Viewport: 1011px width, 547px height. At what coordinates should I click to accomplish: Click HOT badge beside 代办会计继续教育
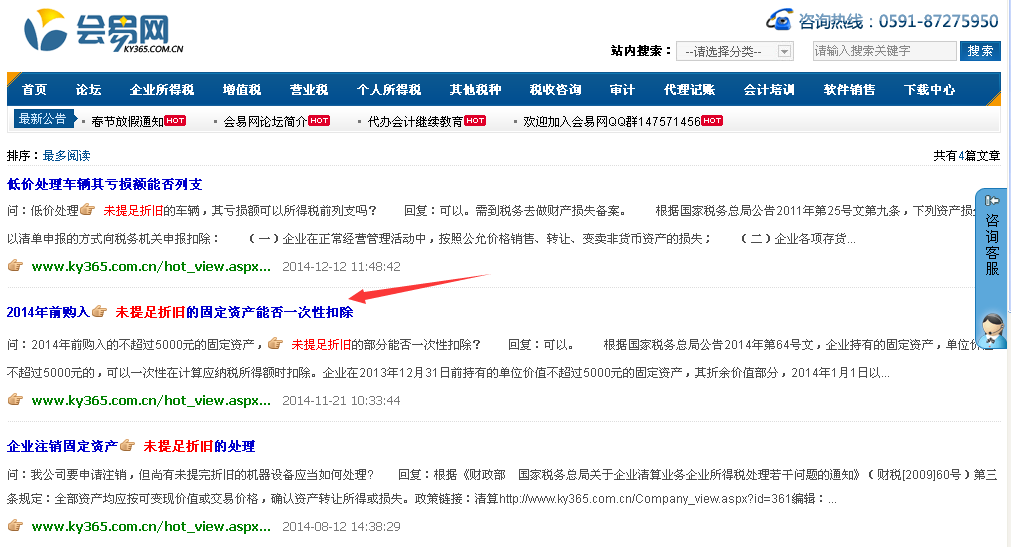475,121
